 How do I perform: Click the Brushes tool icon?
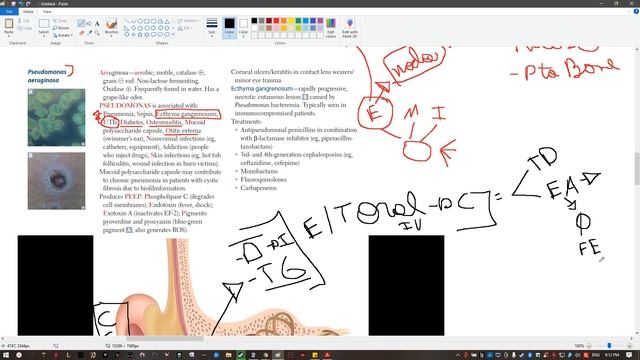tap(111, 24)
